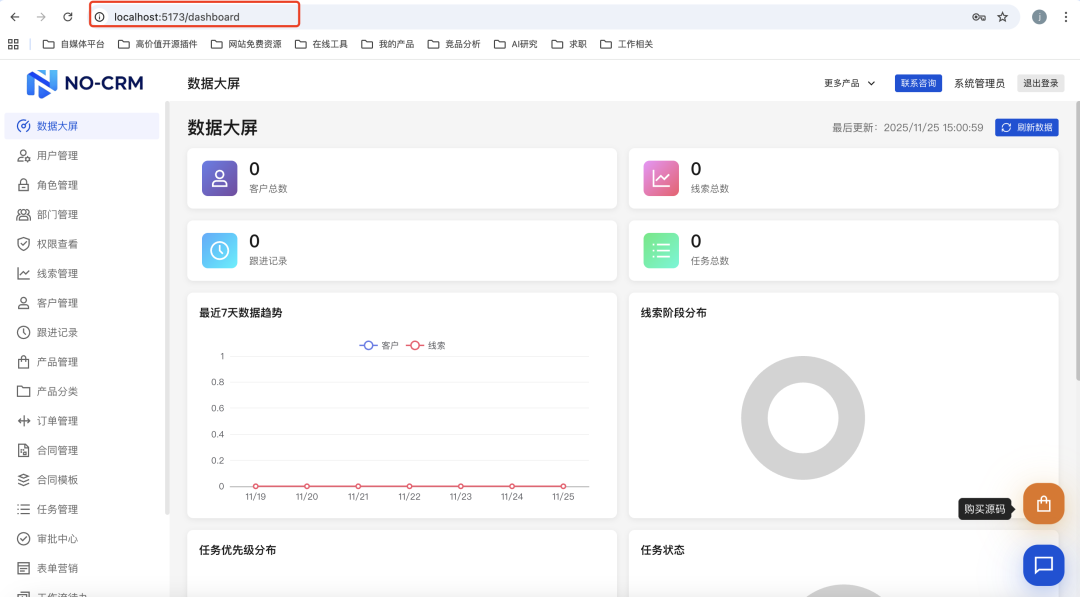The width and height of the screenshot is (1080, 597).
Task: Toggle the 客户 series in chart legend
Action: pyautogui.click(x=379, y=346)
